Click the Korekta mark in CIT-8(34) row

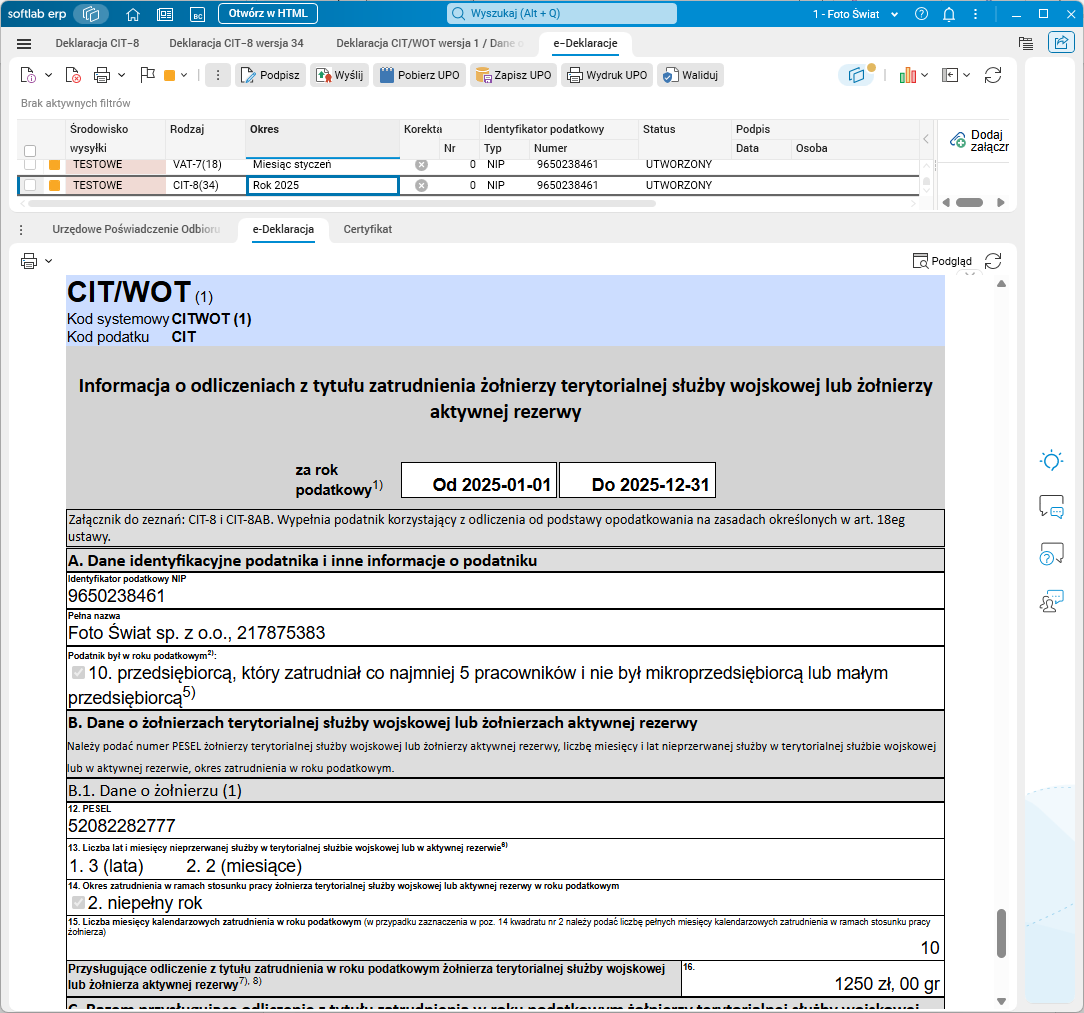click(x=421, y=185)
